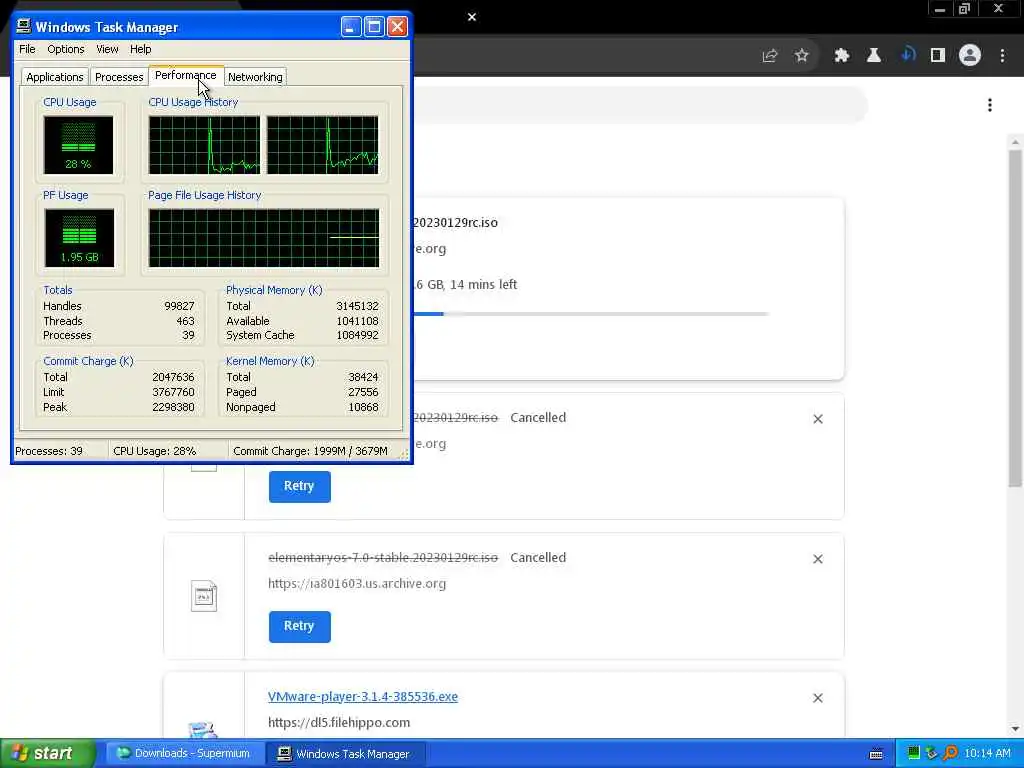The height and width of the screenshot is (768, 1024).
Task: Click the CPU Usage gauge showing 28 %
Action: coord(78,145)
